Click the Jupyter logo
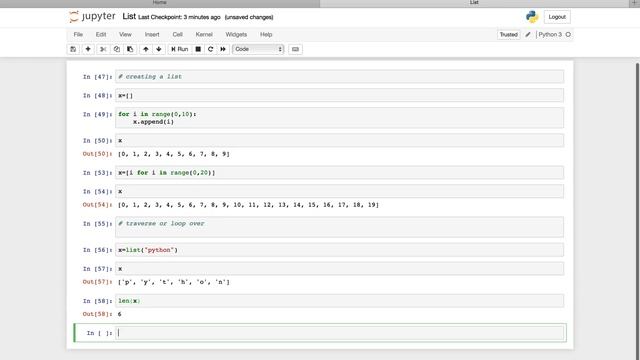 click(x=92, y=17)
